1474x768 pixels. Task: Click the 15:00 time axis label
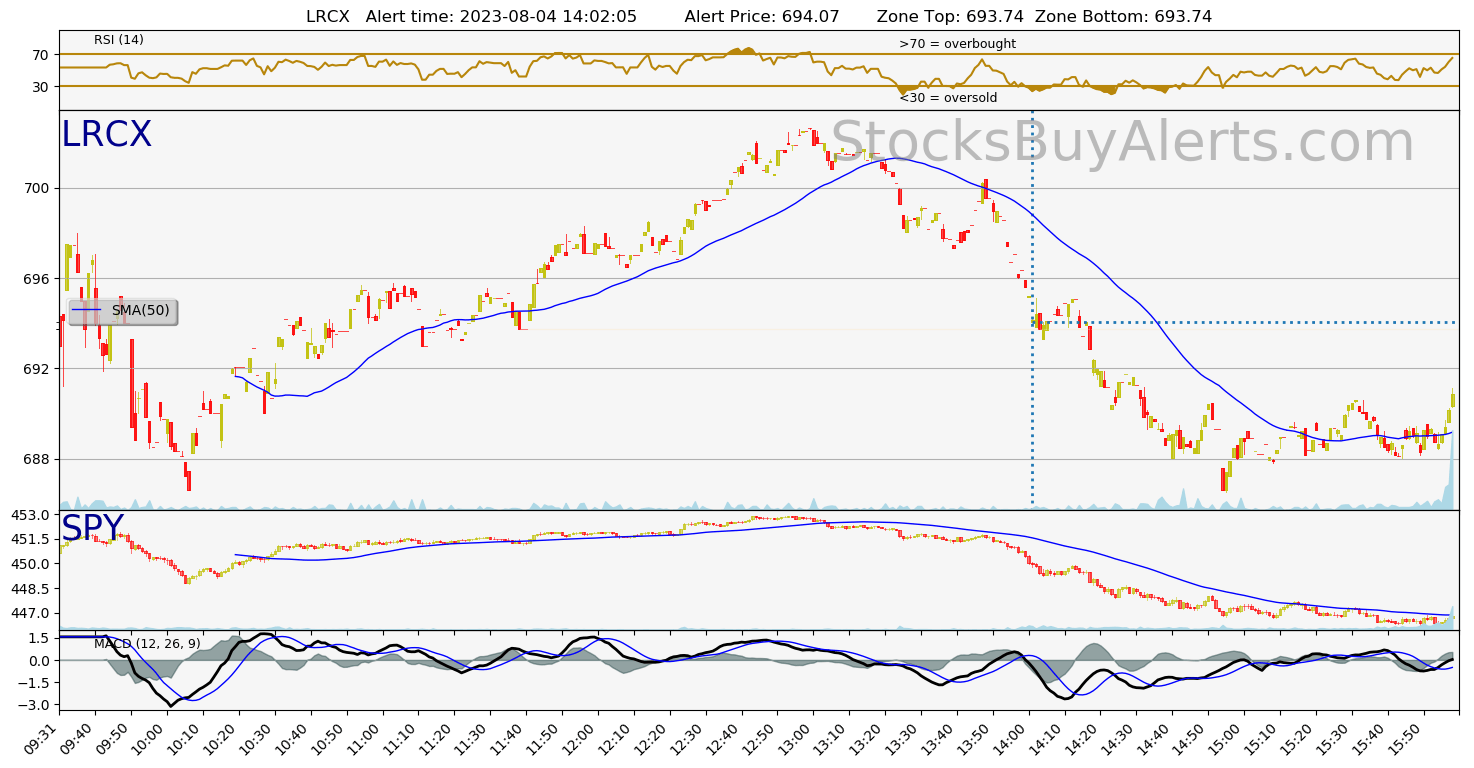coord(1226,738)
